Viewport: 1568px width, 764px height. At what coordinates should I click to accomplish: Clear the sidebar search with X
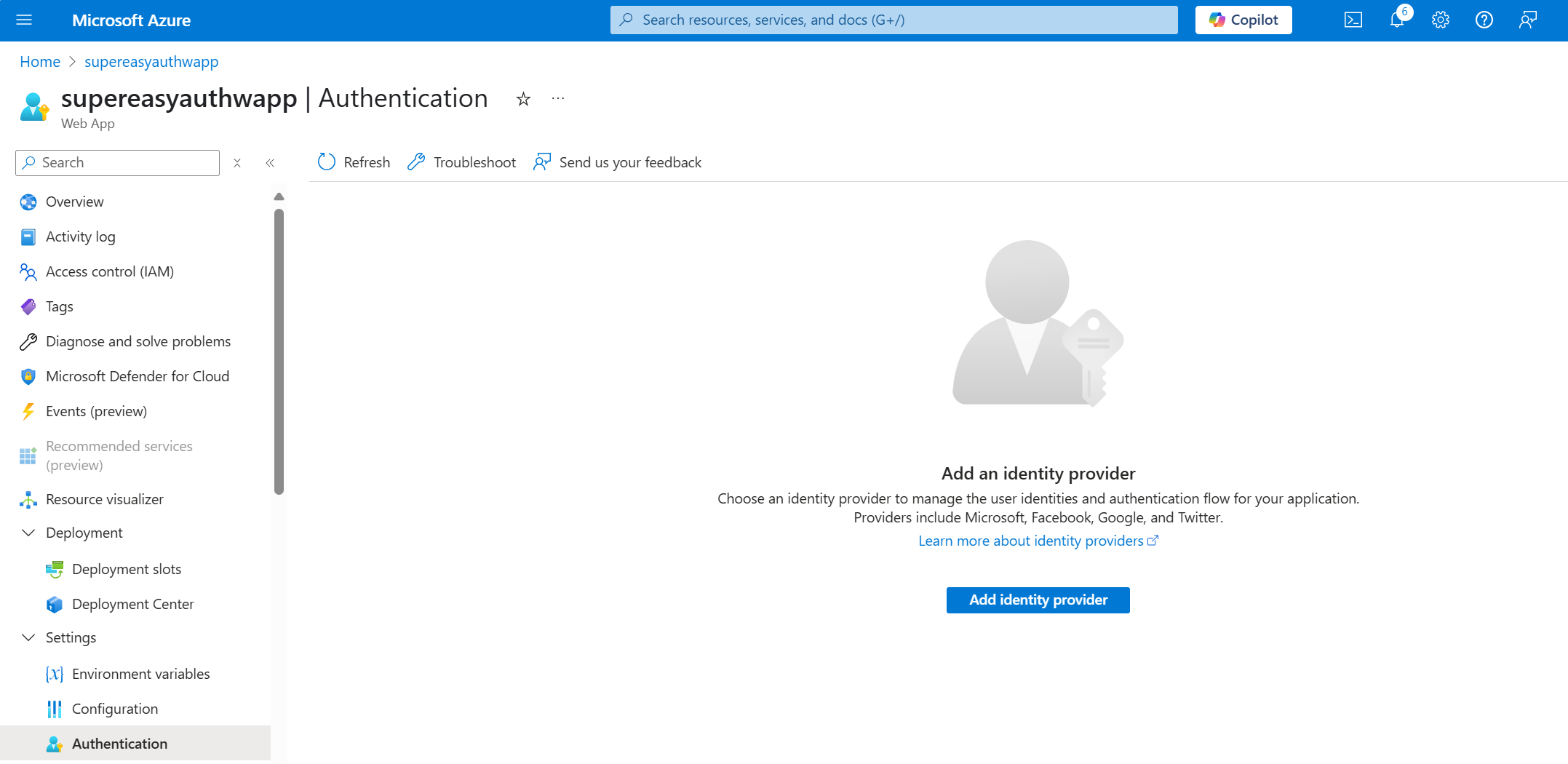tap(237, 163)
